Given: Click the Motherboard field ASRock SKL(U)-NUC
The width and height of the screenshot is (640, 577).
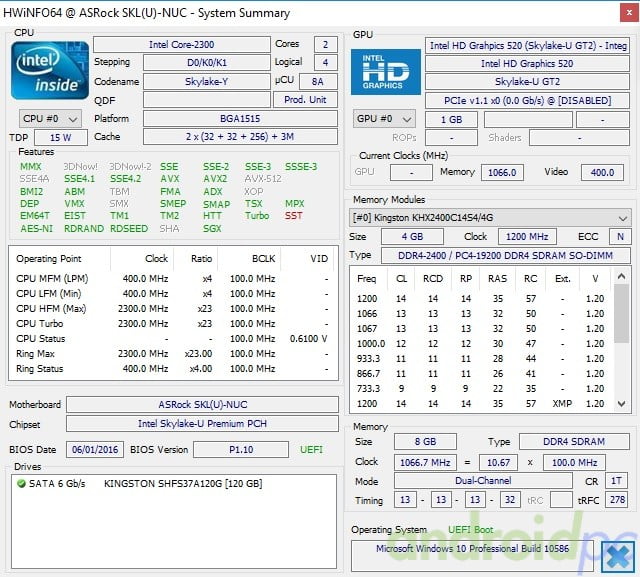Looking at the screenshot, I should pos(202,405).
